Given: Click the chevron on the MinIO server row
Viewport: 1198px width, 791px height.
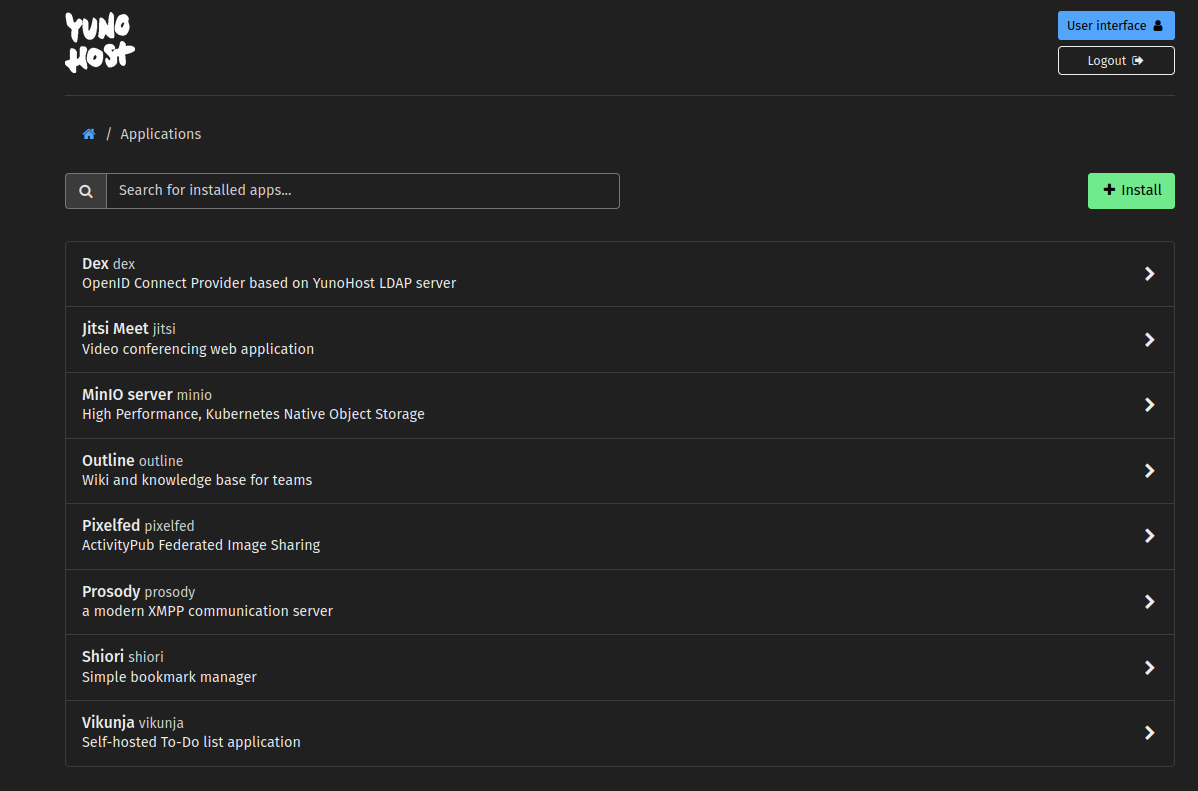Looking at the screenshot, I should tap(1149, 405).
